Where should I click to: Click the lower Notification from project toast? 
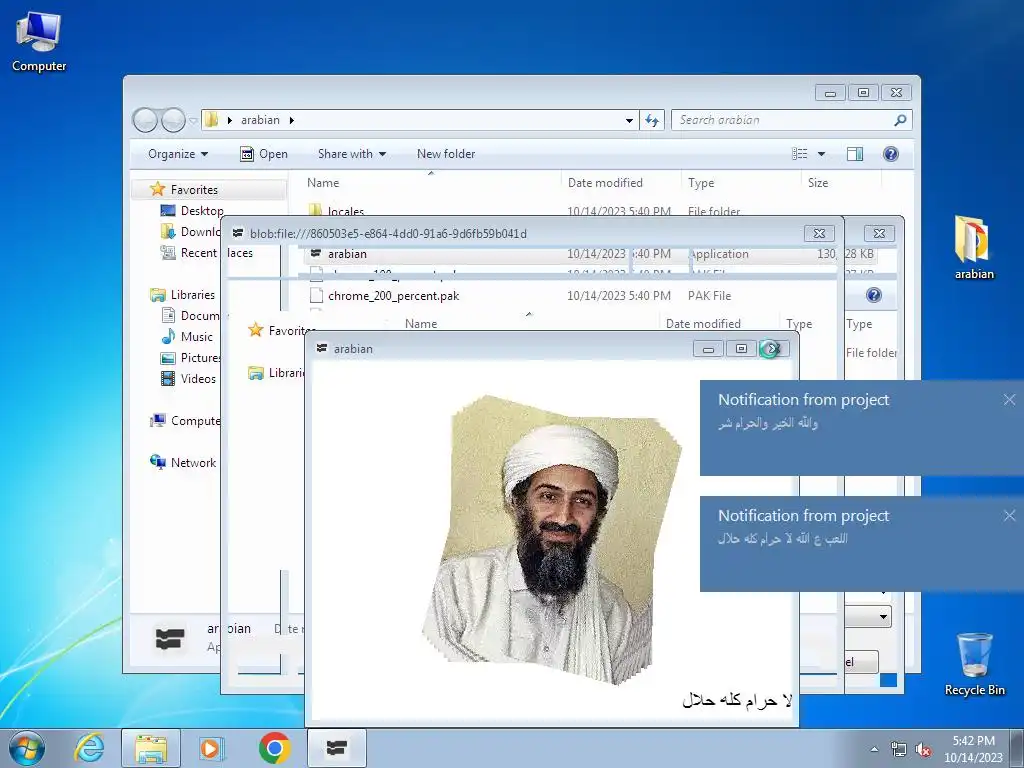point(862,544)
